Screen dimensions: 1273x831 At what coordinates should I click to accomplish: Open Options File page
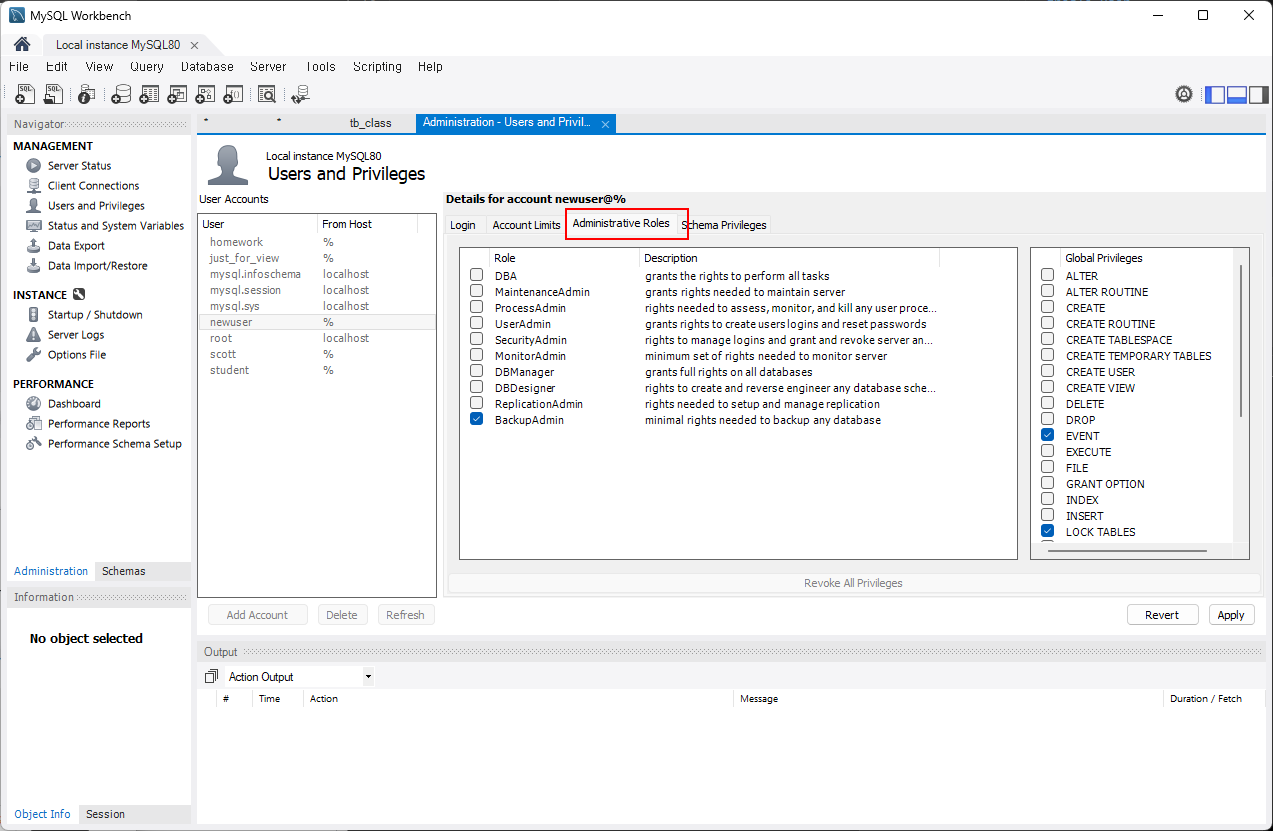tap(76, 355)
